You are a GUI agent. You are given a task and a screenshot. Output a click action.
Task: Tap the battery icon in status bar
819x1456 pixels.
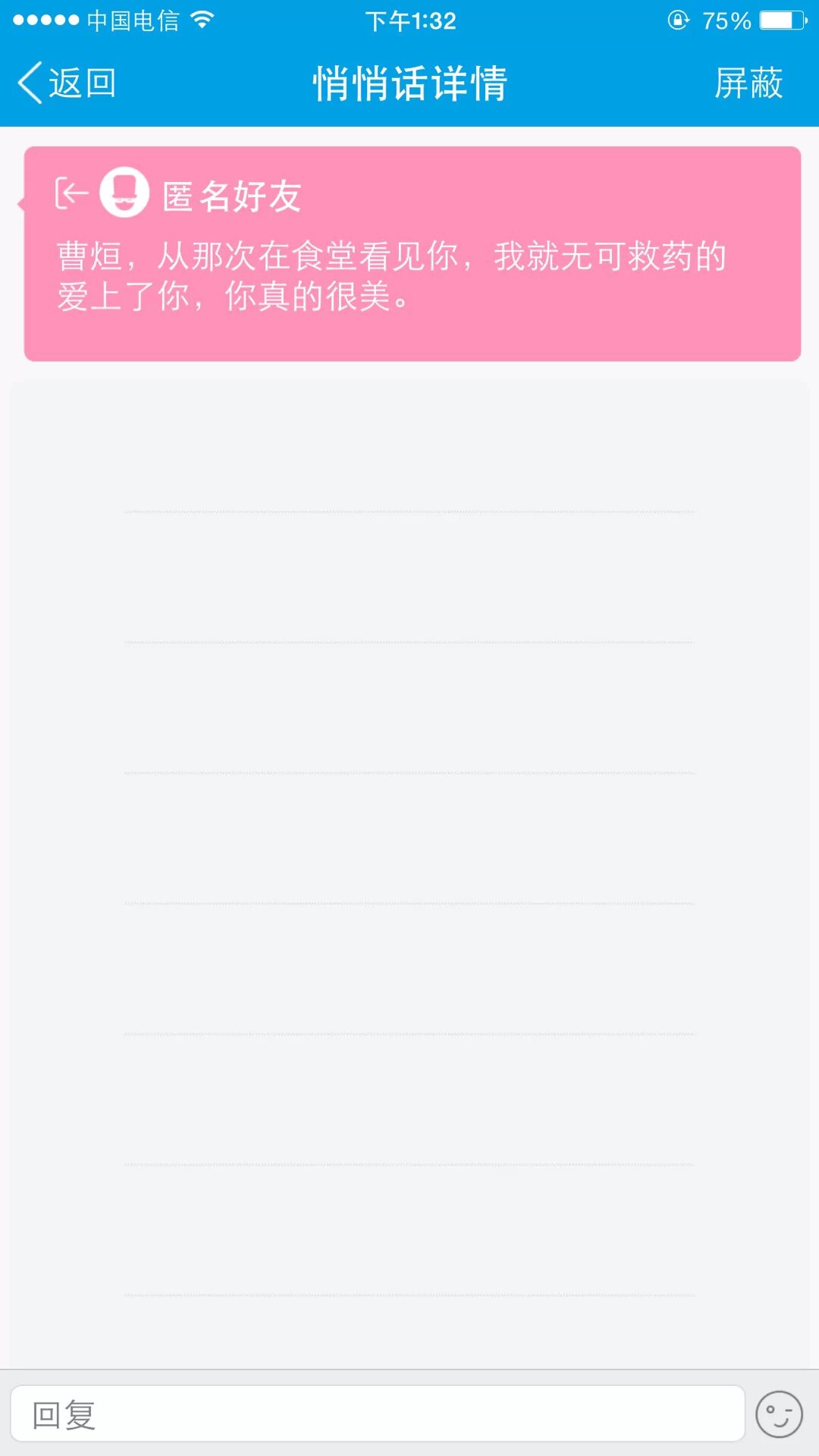tap(783, 20)
